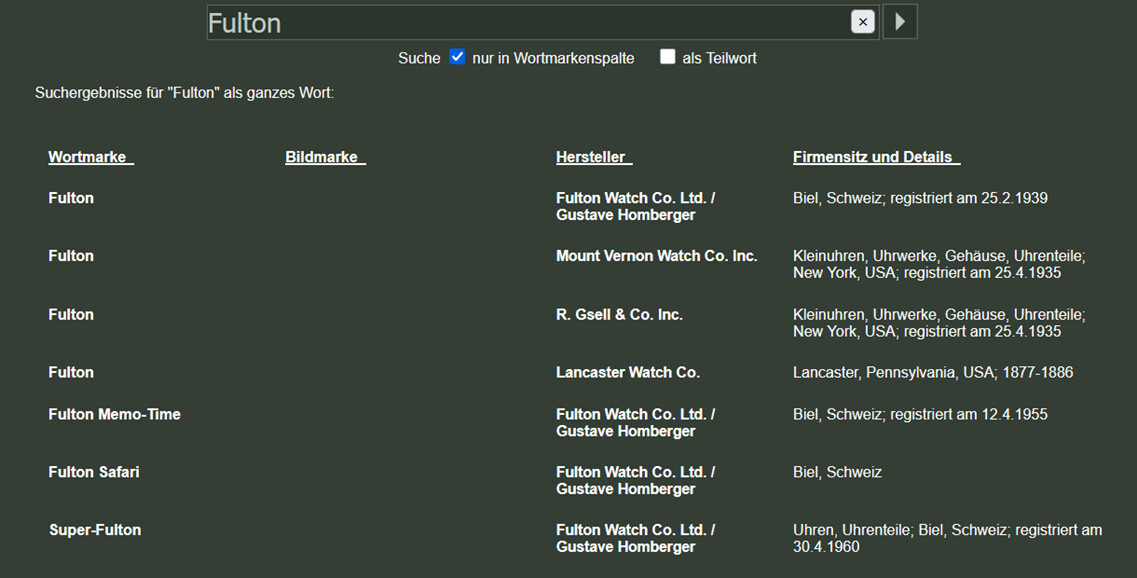This screenshot has height=578, width=1137.
Task: Click the 'nur in Wortmarkenspalte' label text
Action: (x=553, y=58)
